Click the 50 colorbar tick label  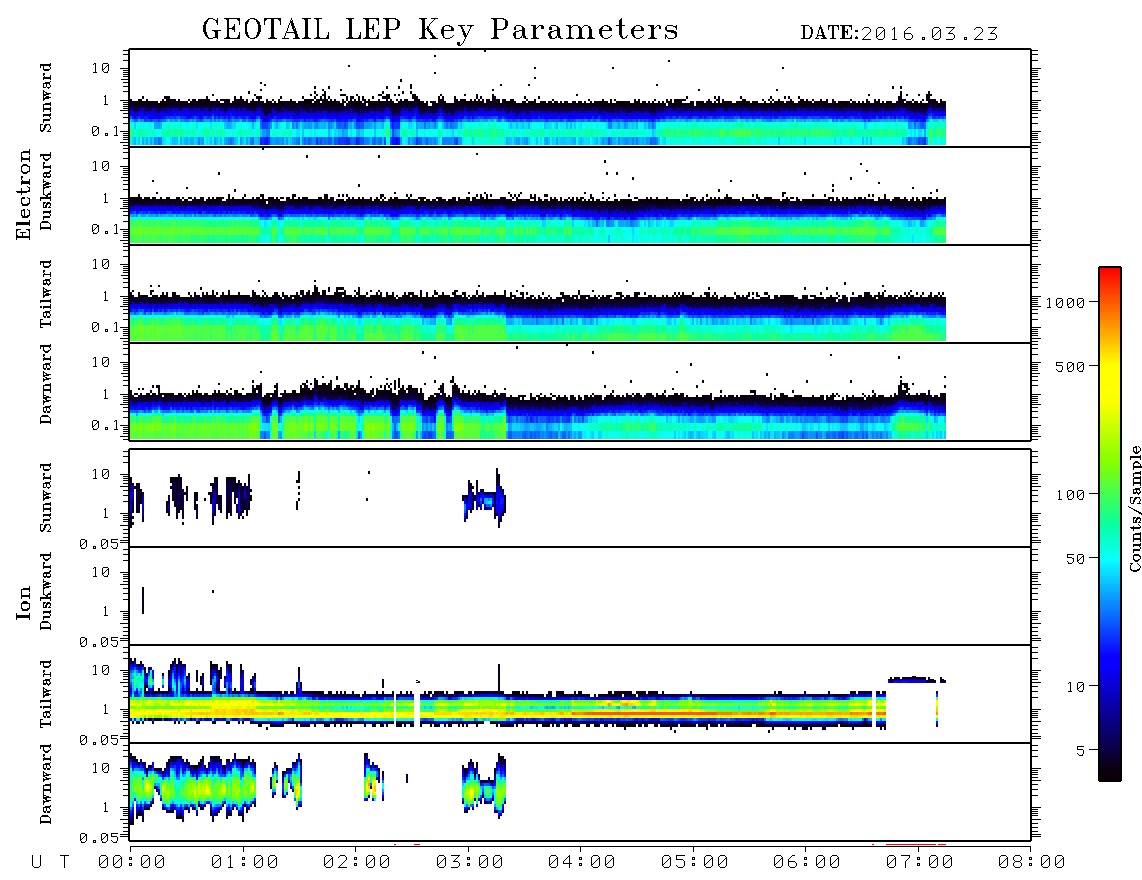coord(1075,559)
